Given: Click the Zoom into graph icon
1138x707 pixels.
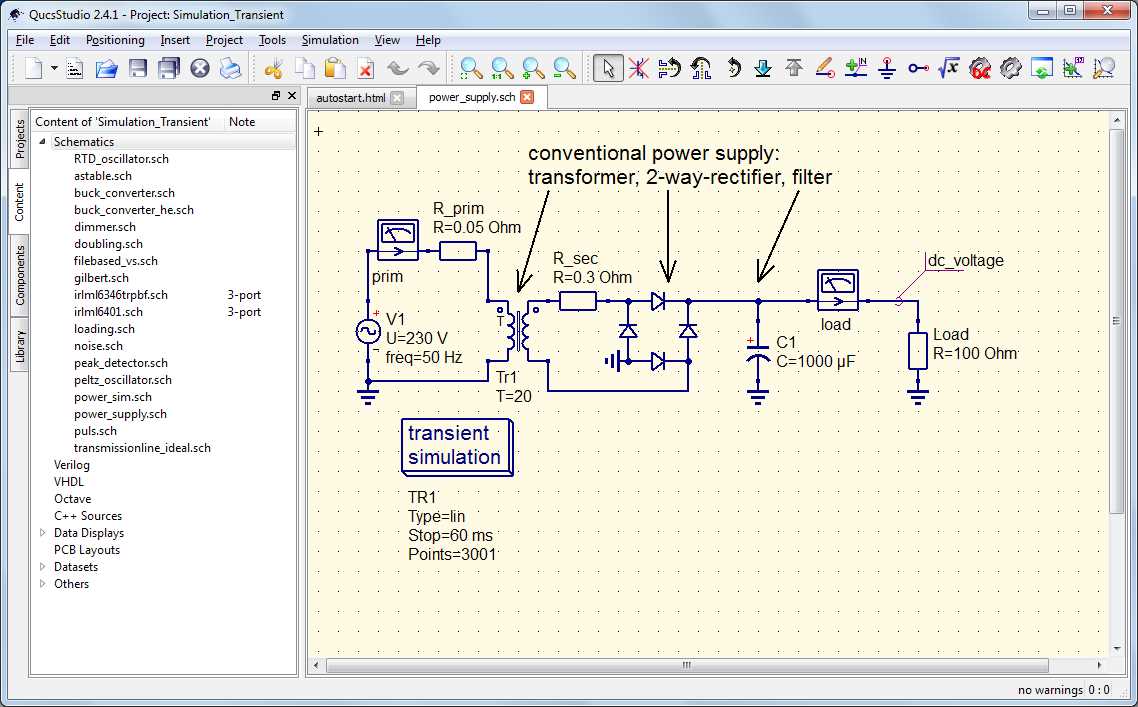Looking at the screenshot, I should [1104, 69].
